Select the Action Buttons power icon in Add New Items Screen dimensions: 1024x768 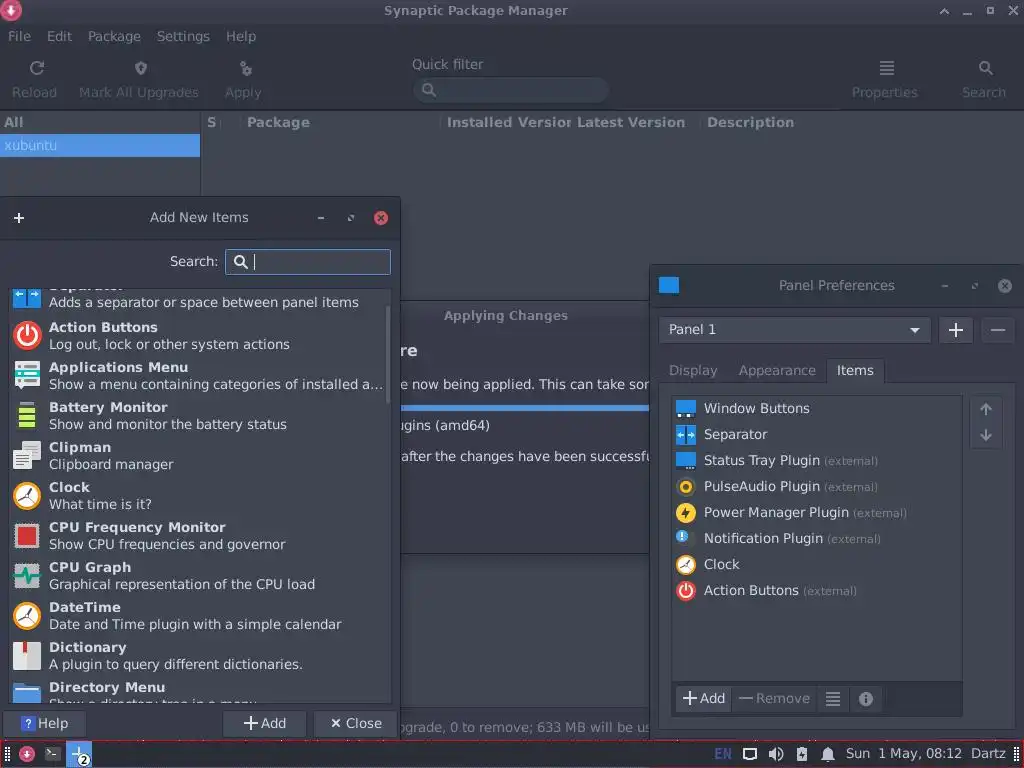(27, 335)
